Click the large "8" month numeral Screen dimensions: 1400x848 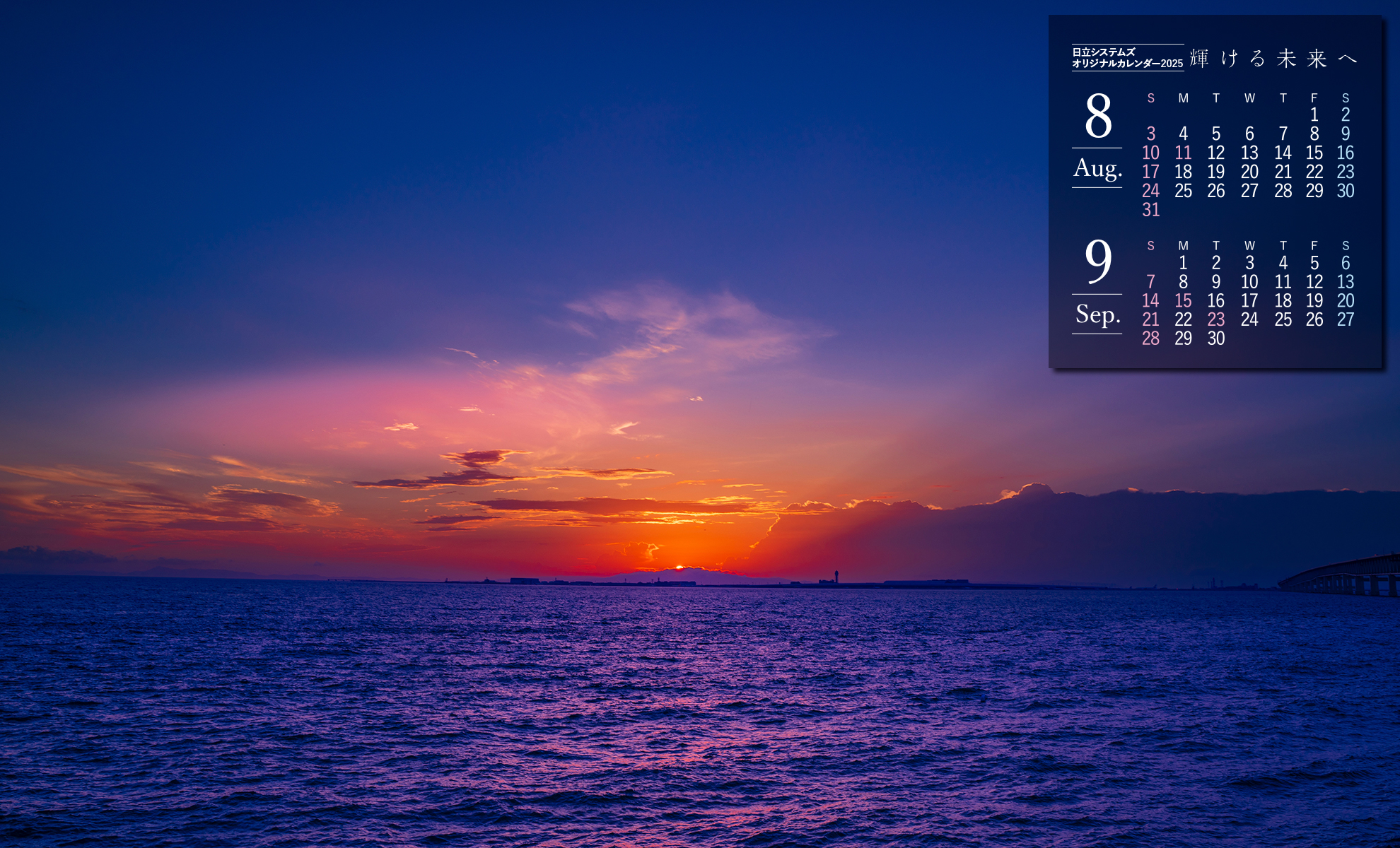[1098, 116]
